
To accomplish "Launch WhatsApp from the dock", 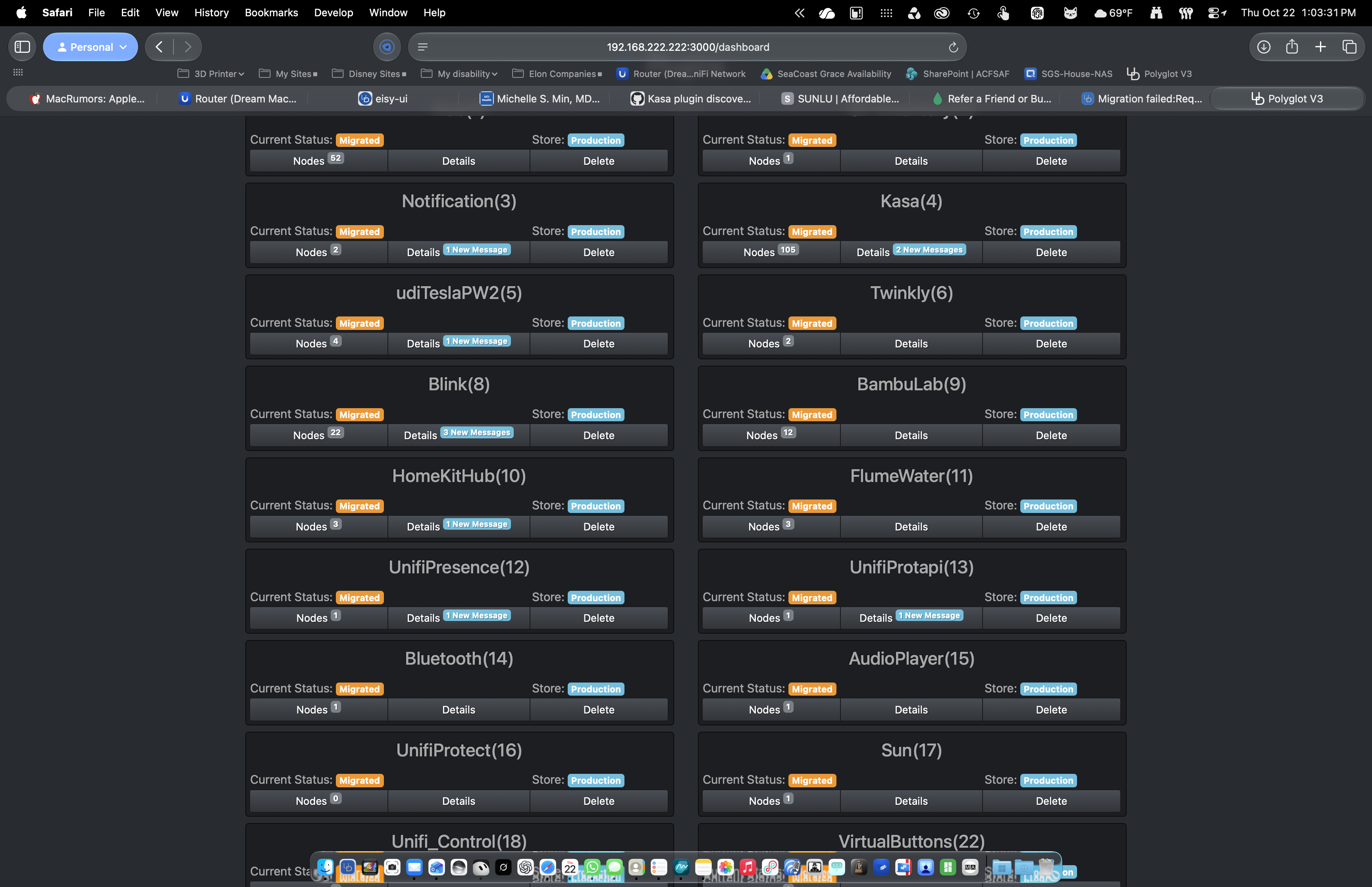I will [592, 867].
